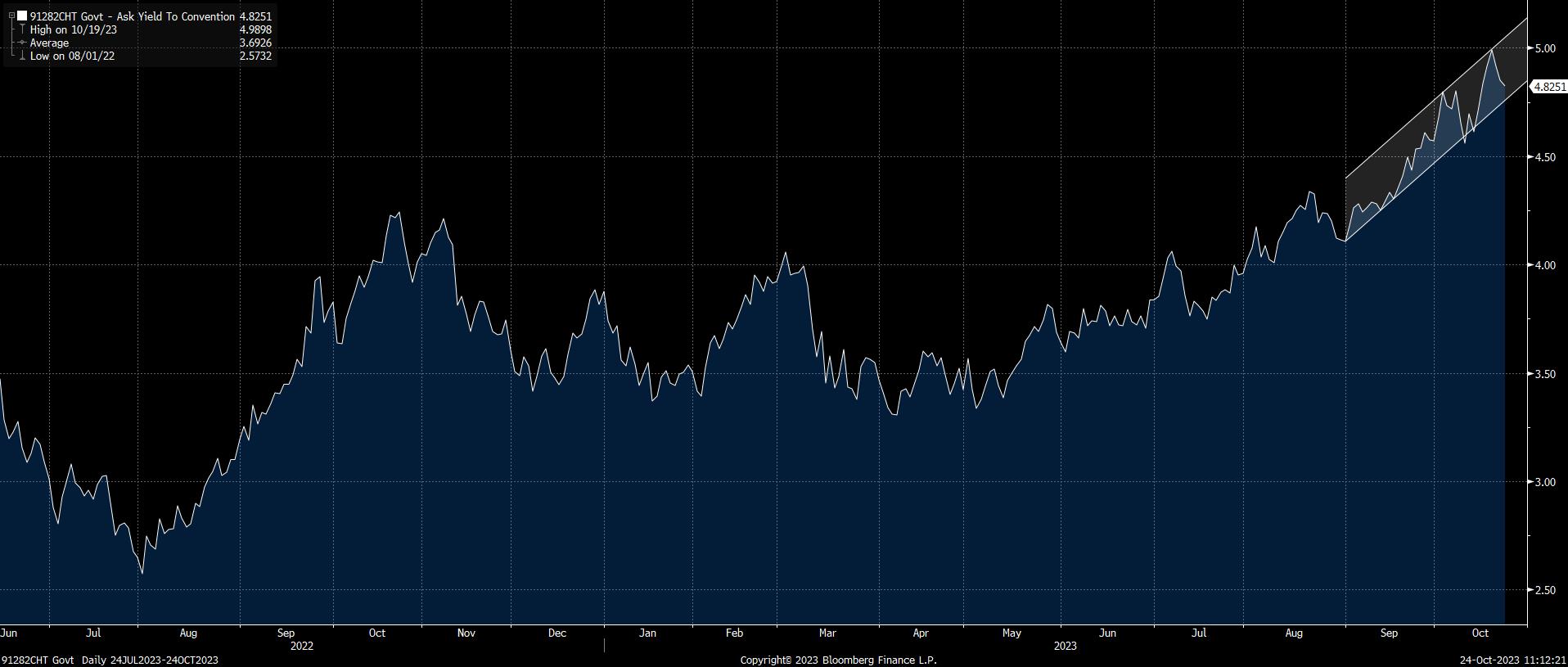This screenshot has width=1568, height=667.
Task: Click the 4.00 y-axis label
Action: [1545, 265]
